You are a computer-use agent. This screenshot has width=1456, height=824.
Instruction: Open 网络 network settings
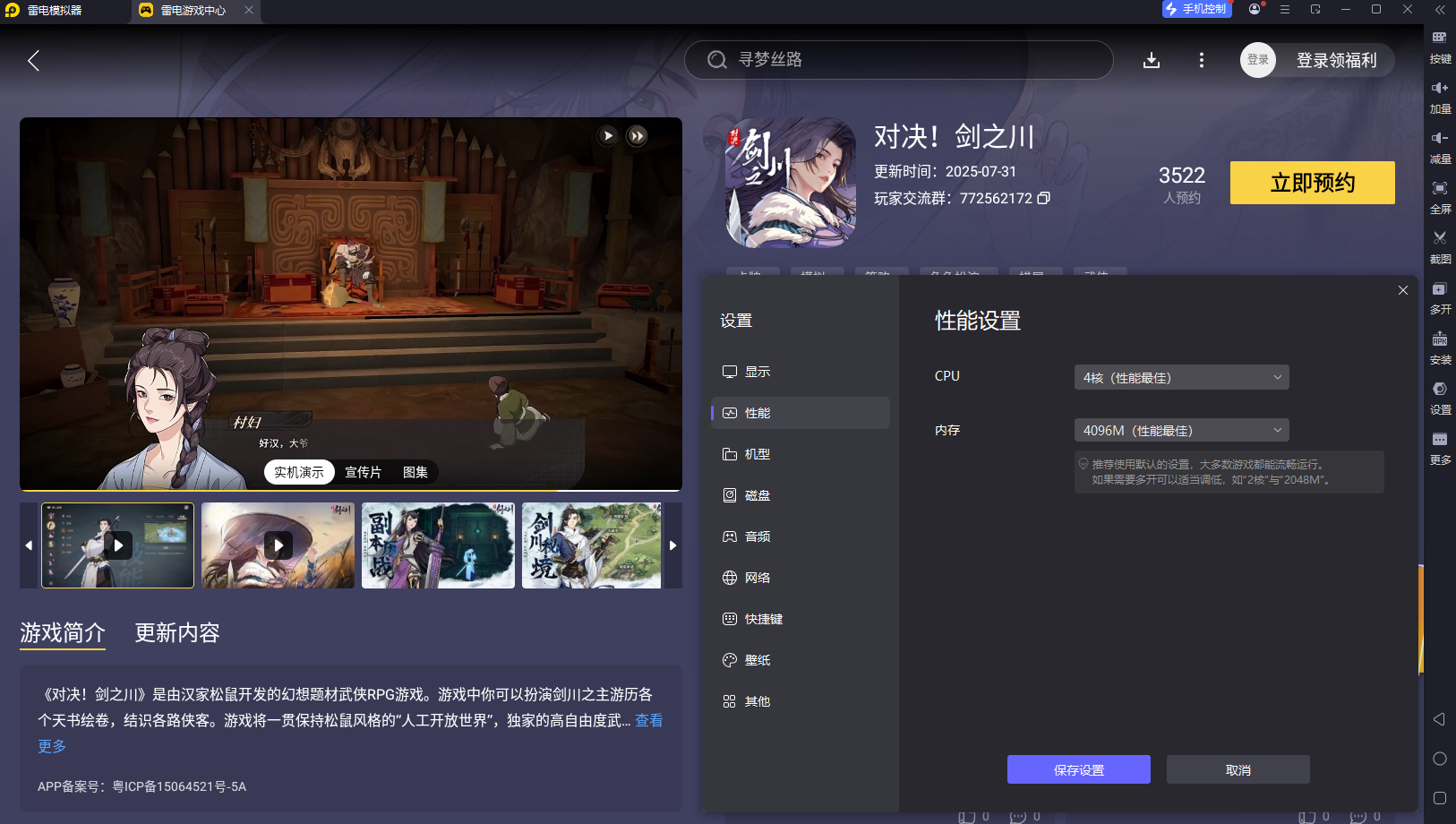801,578
